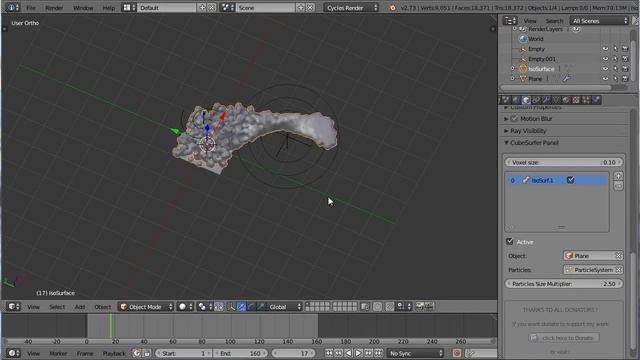Click the timeline End frame field
This screenshot has height=360, width=640.
coord(240,353)
